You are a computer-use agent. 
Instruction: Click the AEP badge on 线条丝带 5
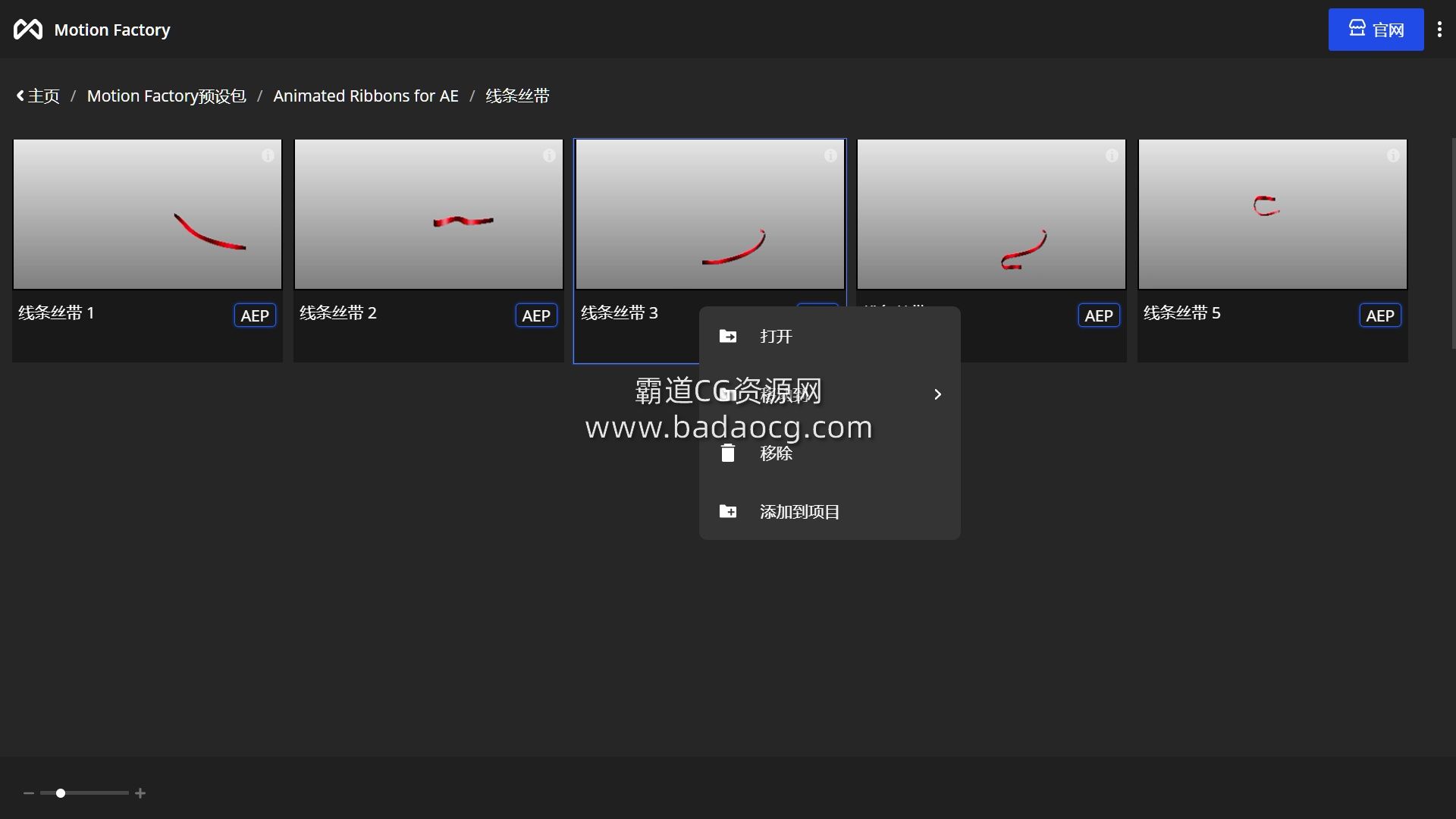pyautogui.click(x=1380, y=315)
